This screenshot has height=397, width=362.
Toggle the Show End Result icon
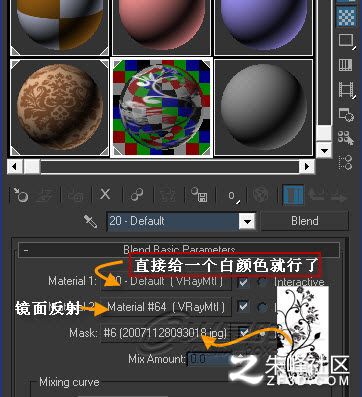click(293, 195)
